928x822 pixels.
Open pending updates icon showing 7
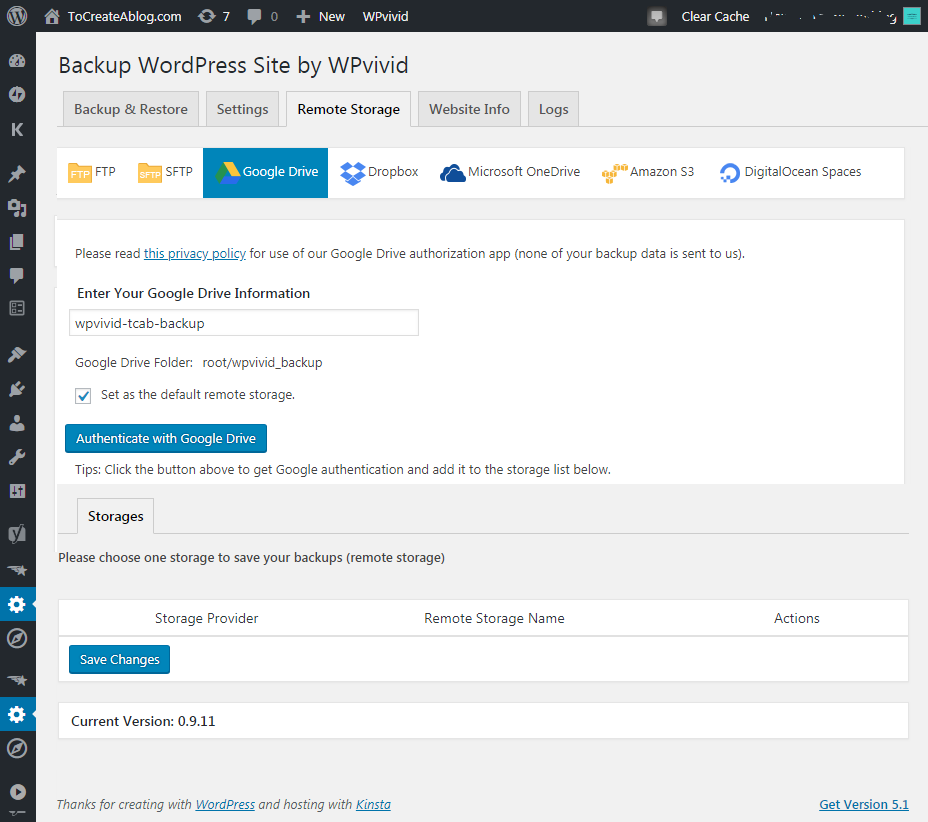[x=214, y=16]
